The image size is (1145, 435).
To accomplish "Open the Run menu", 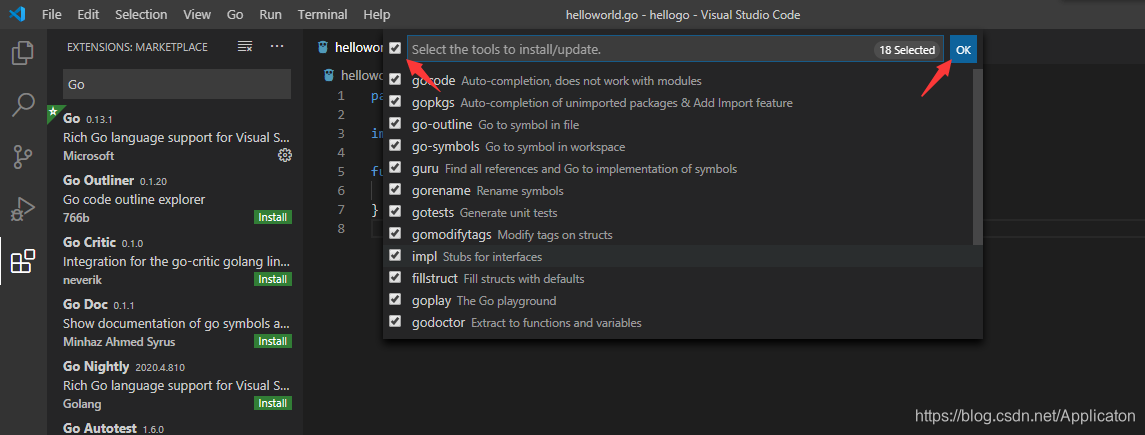I will tap(270, 14).
